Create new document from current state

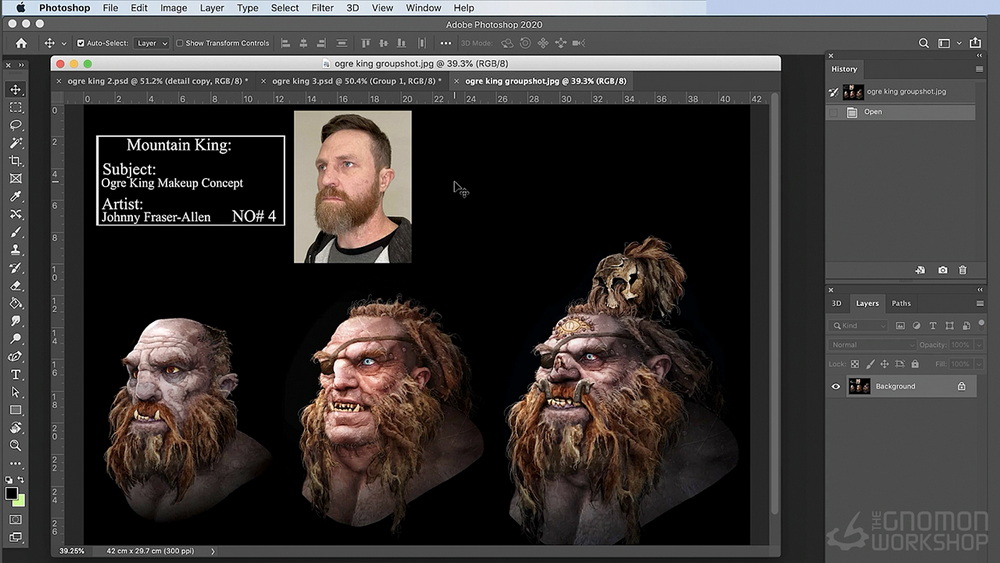(920, 270)
